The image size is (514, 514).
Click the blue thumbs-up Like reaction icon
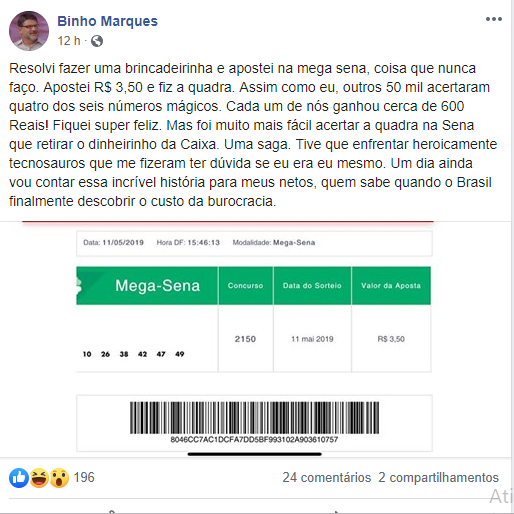click(19, 478)
